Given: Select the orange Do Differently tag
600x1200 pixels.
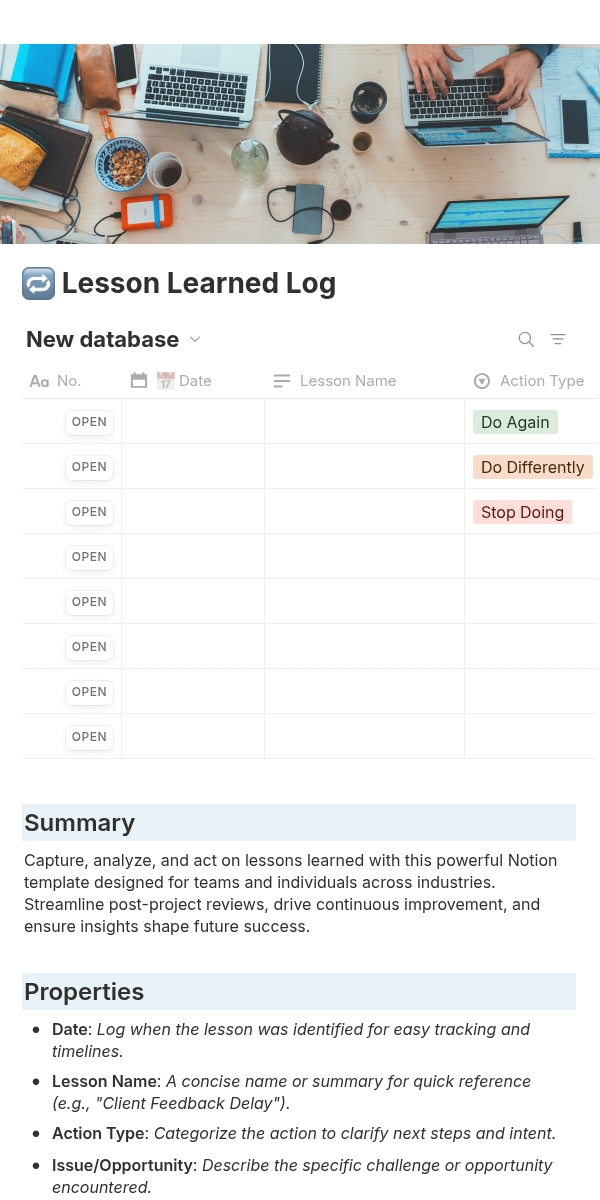Looking at the screenshot, I should pos(532,467).
